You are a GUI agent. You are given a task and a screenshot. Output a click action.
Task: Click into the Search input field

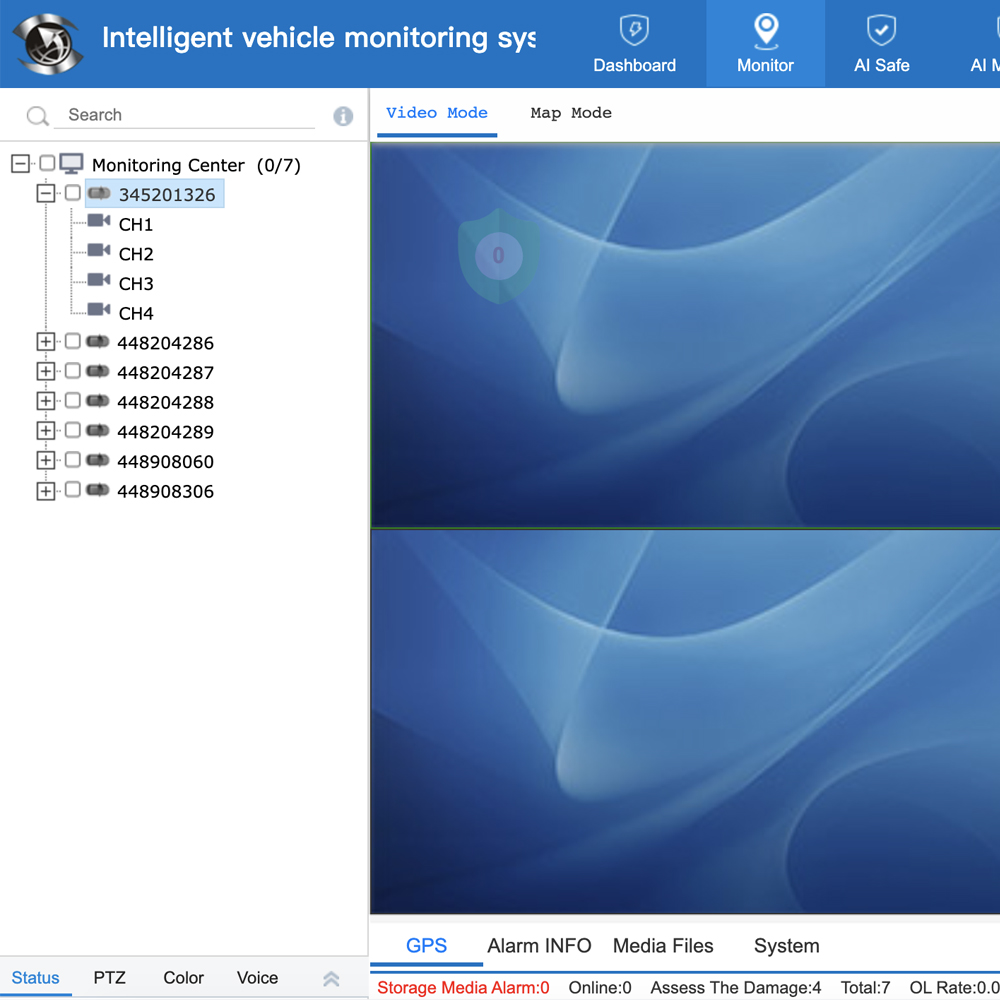pos(188,115)
